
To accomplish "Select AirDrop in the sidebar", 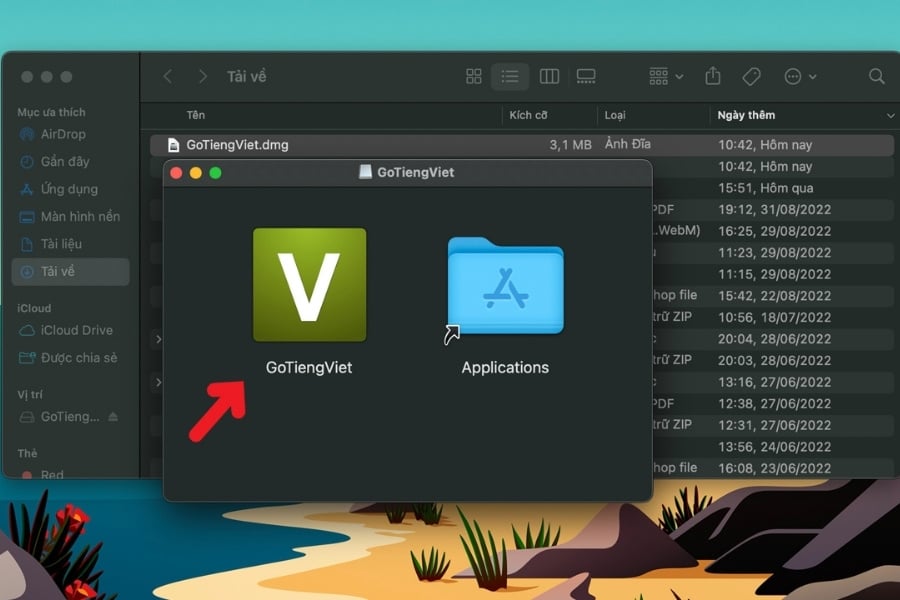I will [x=63, y=134].
